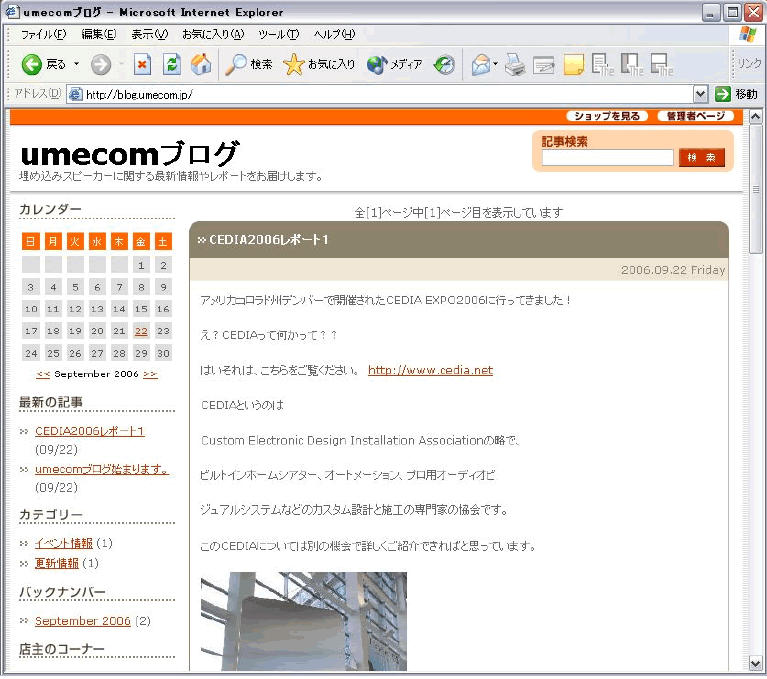Click the ショップを見る button

pyautogui.click(x=607, y=116)
